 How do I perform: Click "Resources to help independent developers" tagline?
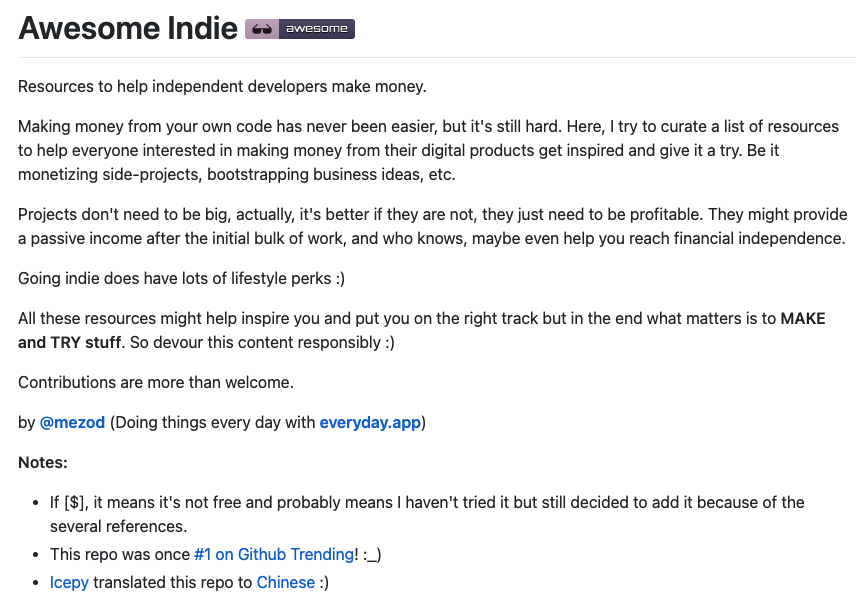pyautogui.click(x=222, y=86)
